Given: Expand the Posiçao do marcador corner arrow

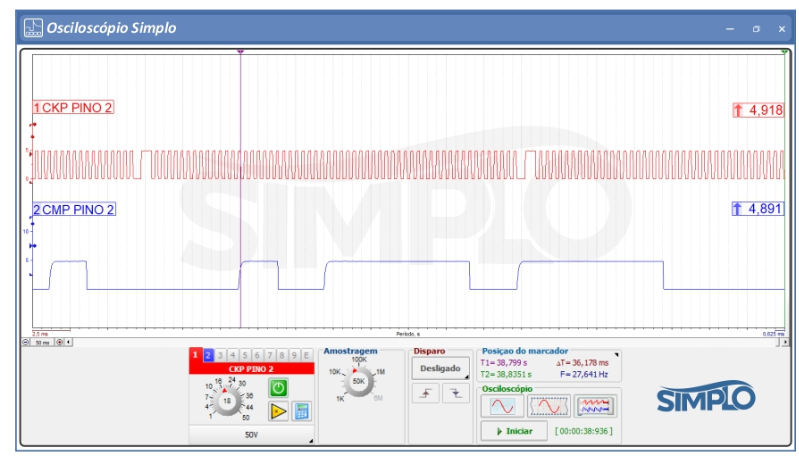Looking at the screenshot, I should click(617, 354).
